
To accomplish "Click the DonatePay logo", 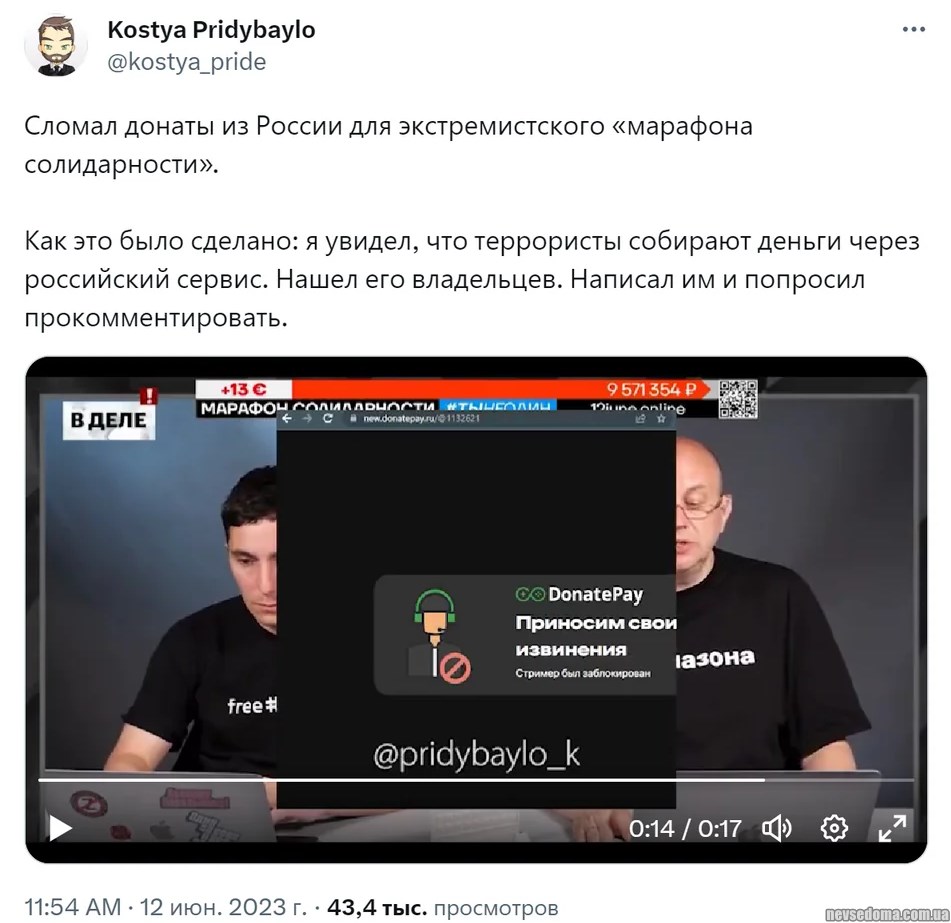I will click(x=579, y=594).
